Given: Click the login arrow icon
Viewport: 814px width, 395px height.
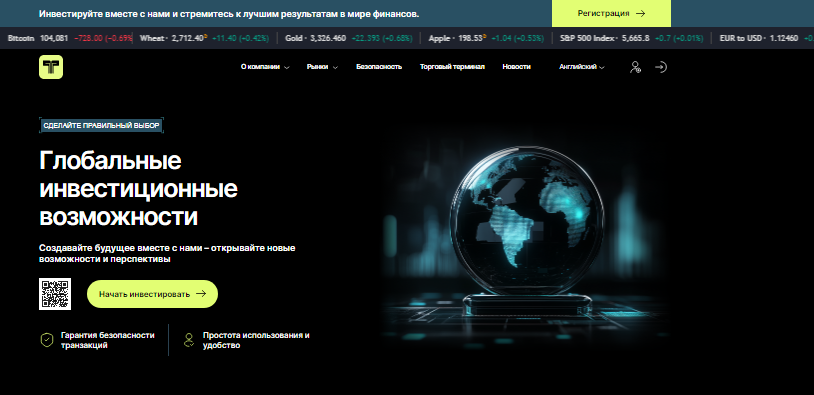Looking at the screenshot, I should pos(660,67).
